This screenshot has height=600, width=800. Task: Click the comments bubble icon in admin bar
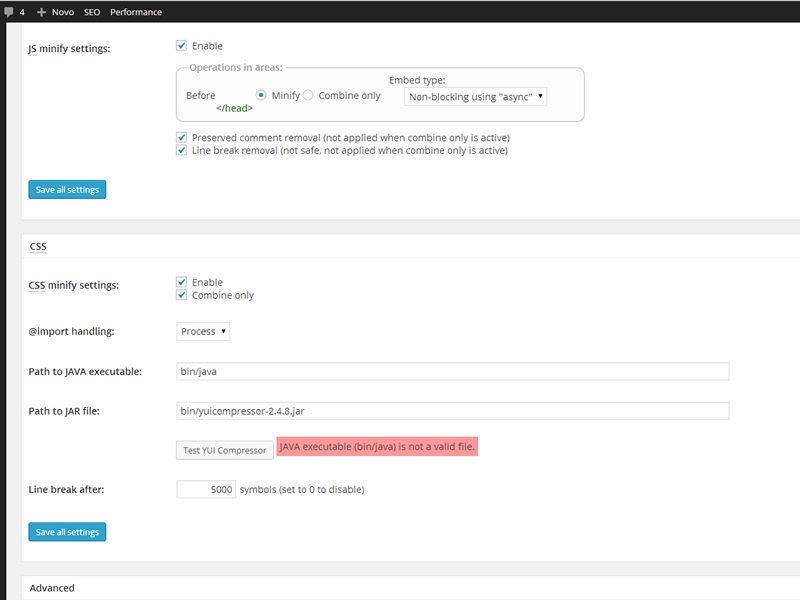[x=8, y=12]
